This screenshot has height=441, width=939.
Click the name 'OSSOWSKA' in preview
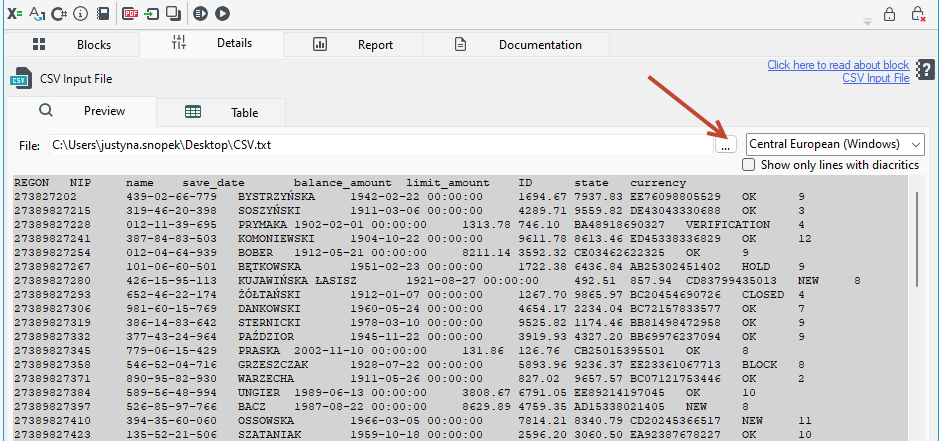pyautogui.click(x=265, y=420)
